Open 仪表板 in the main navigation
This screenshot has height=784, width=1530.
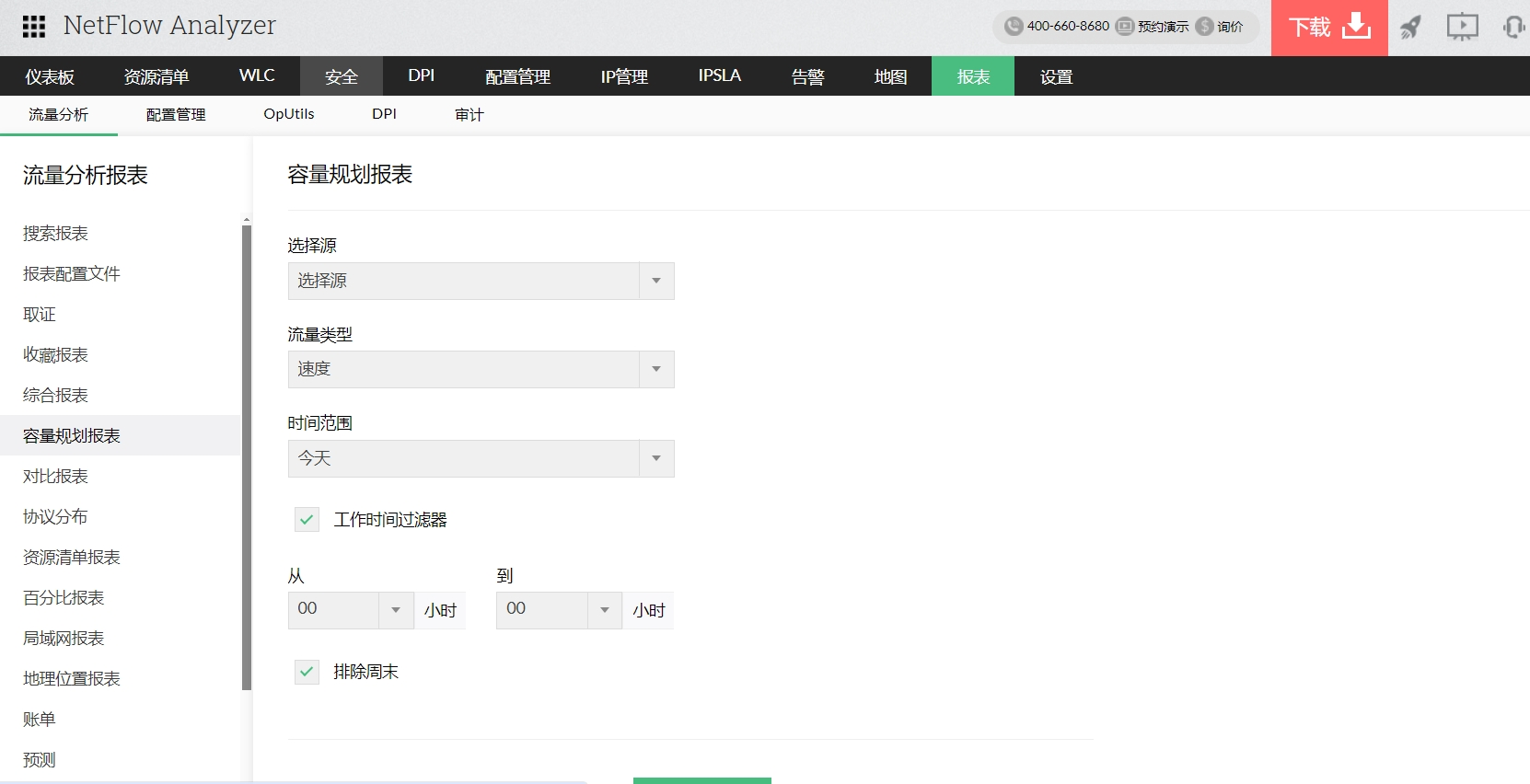click(50, 76)
